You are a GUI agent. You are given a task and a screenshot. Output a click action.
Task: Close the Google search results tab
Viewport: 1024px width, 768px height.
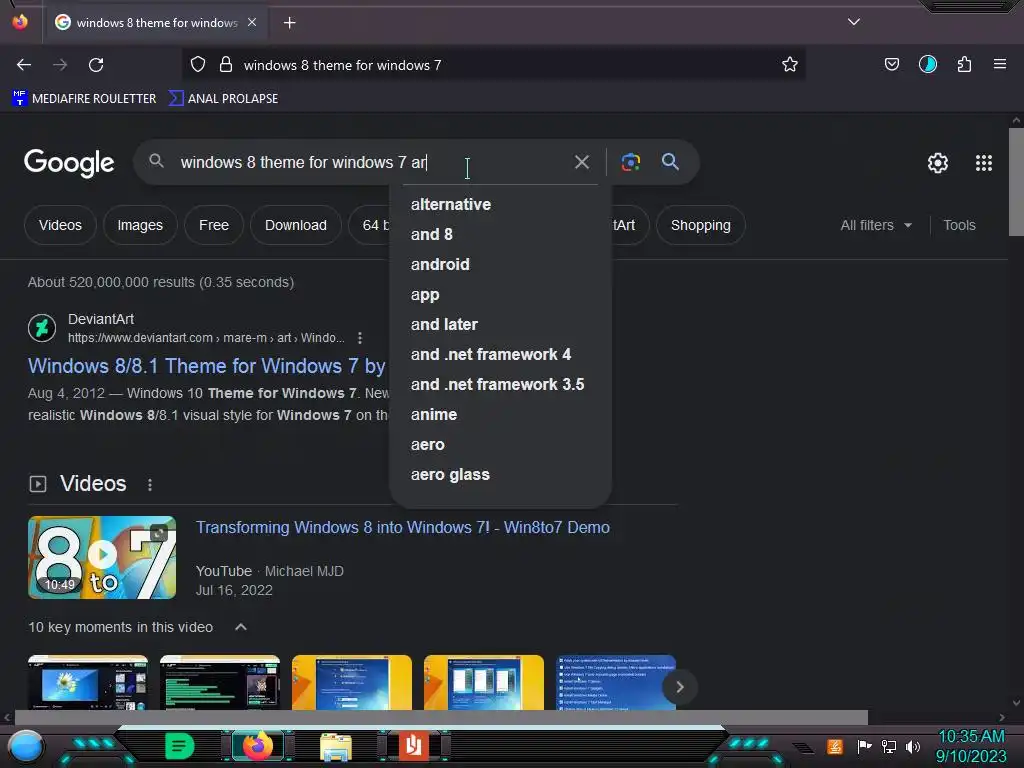point(252,22)
